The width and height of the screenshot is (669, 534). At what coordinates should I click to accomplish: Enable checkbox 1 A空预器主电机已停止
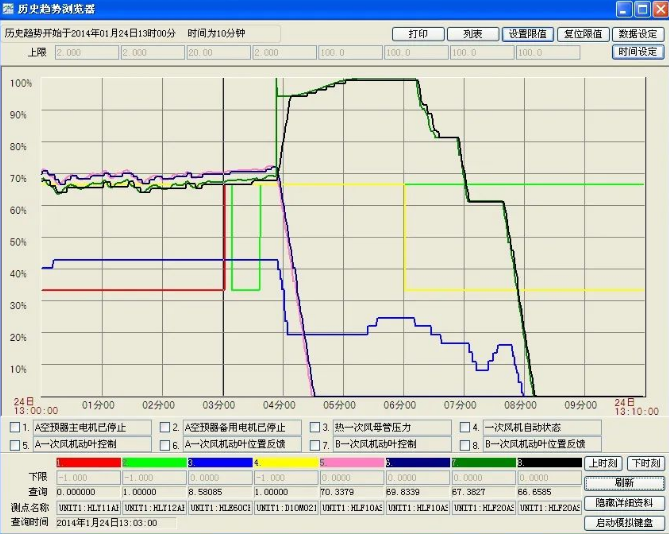click(x=15, y=428)
